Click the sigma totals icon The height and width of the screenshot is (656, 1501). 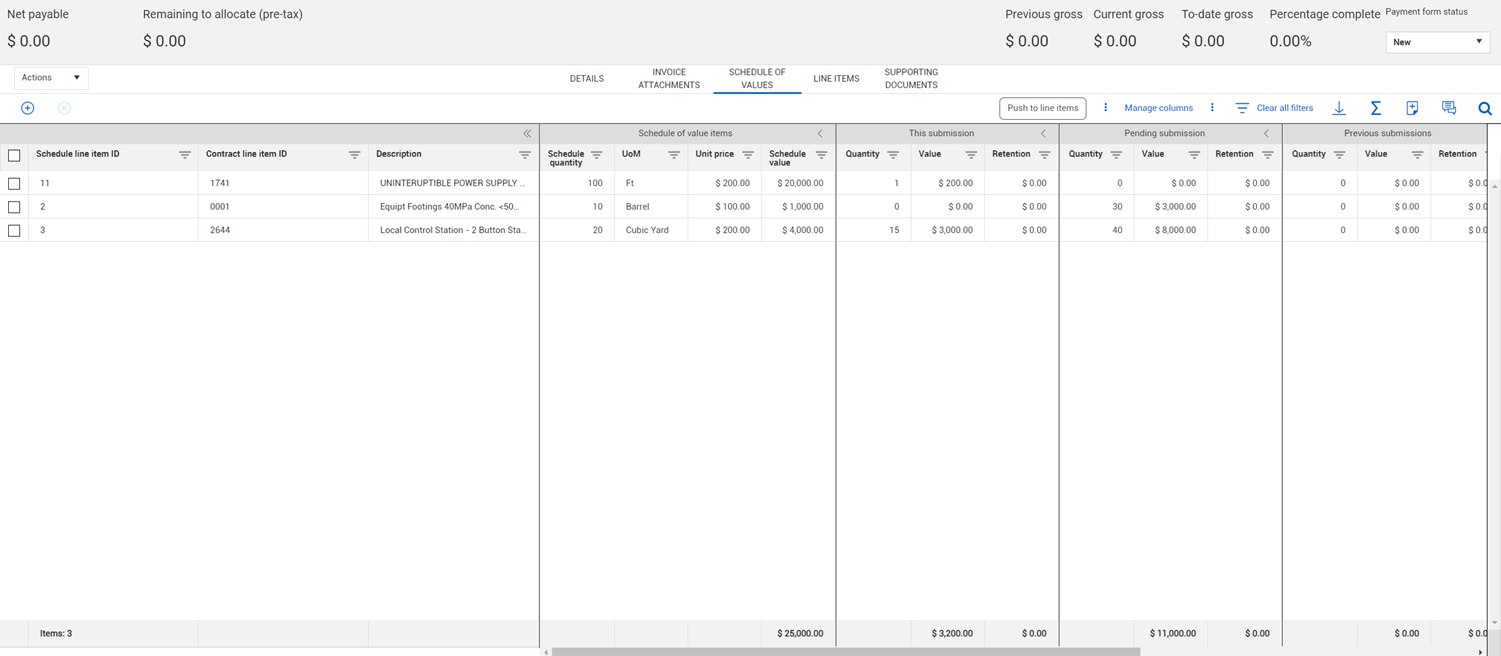coord(1376,108)
